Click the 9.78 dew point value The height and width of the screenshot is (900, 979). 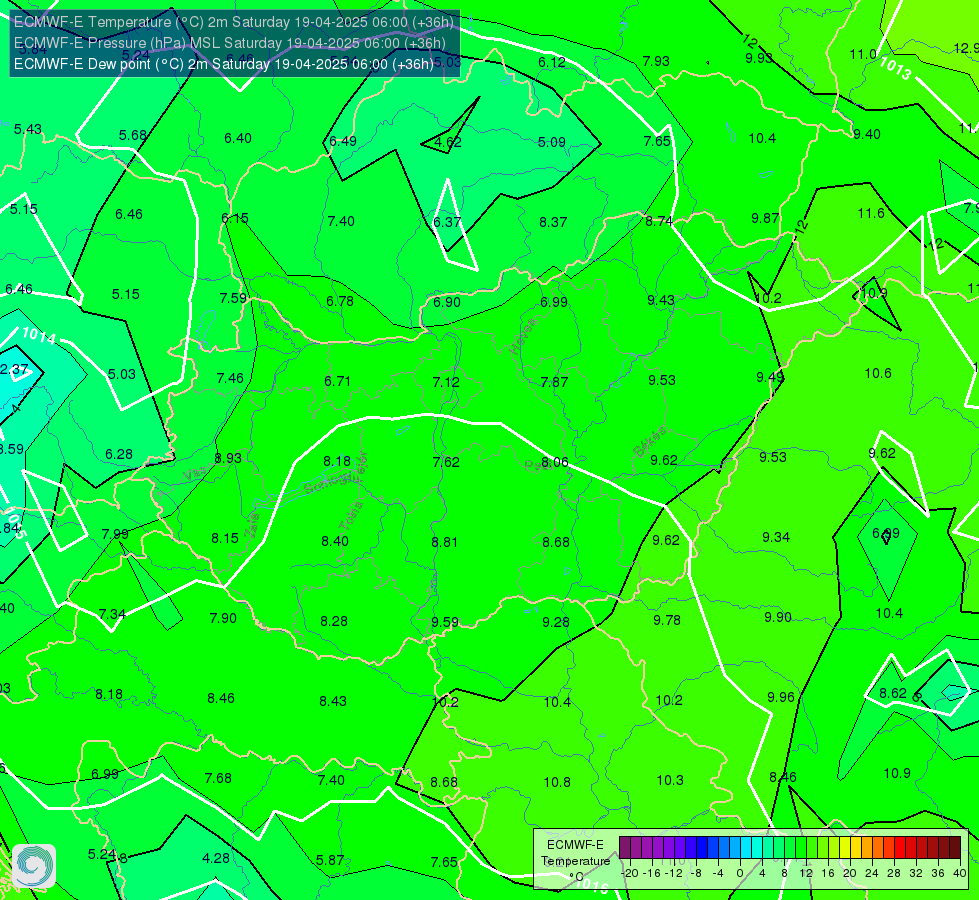(x=667, y=620)
